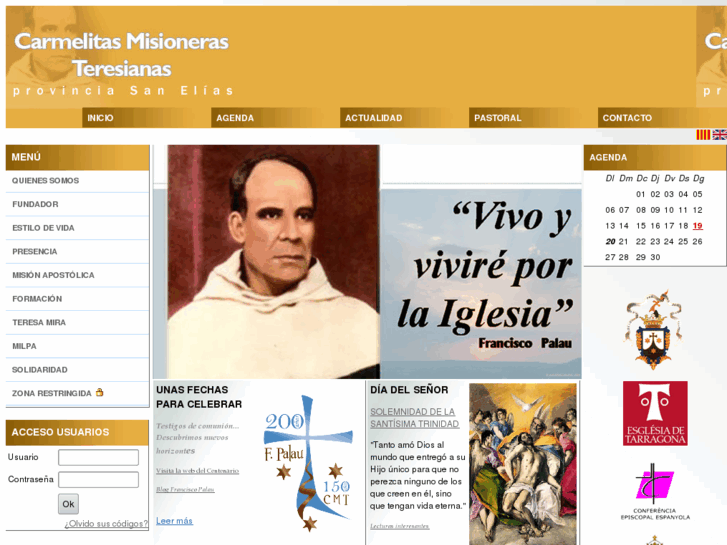Select Milpa menu item
Screen dimensions: 727x545
point(77,346)
